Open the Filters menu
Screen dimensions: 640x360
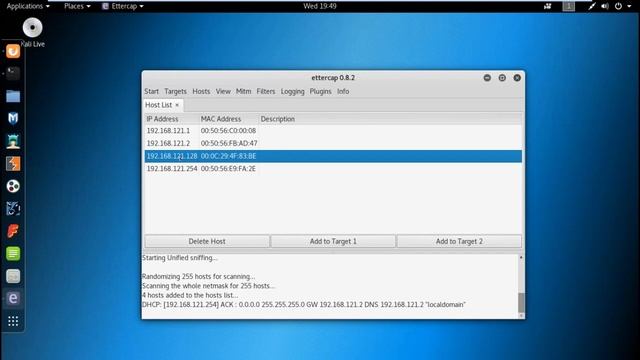266,91
